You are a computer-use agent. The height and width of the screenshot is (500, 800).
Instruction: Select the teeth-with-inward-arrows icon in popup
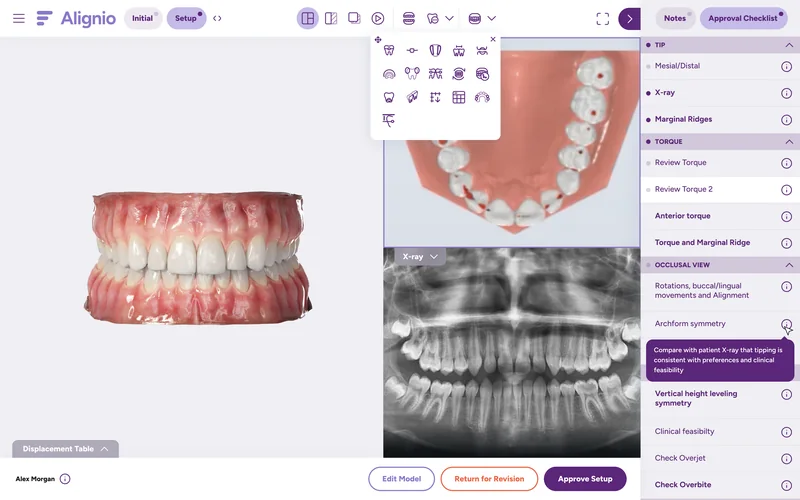[435, 73]
